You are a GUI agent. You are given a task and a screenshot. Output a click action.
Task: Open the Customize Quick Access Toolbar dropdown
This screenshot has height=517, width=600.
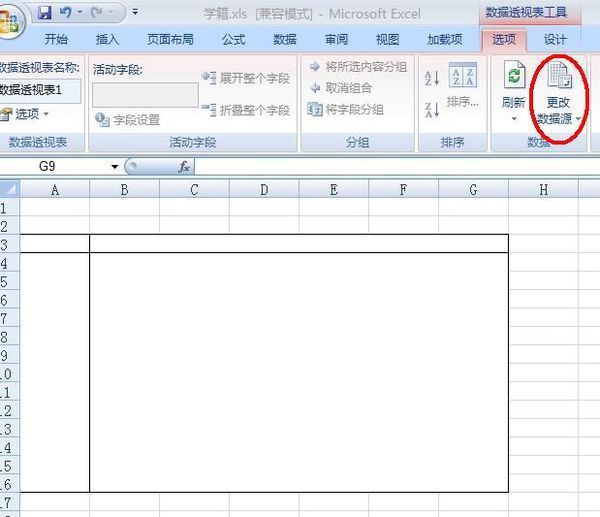[135, 12]
